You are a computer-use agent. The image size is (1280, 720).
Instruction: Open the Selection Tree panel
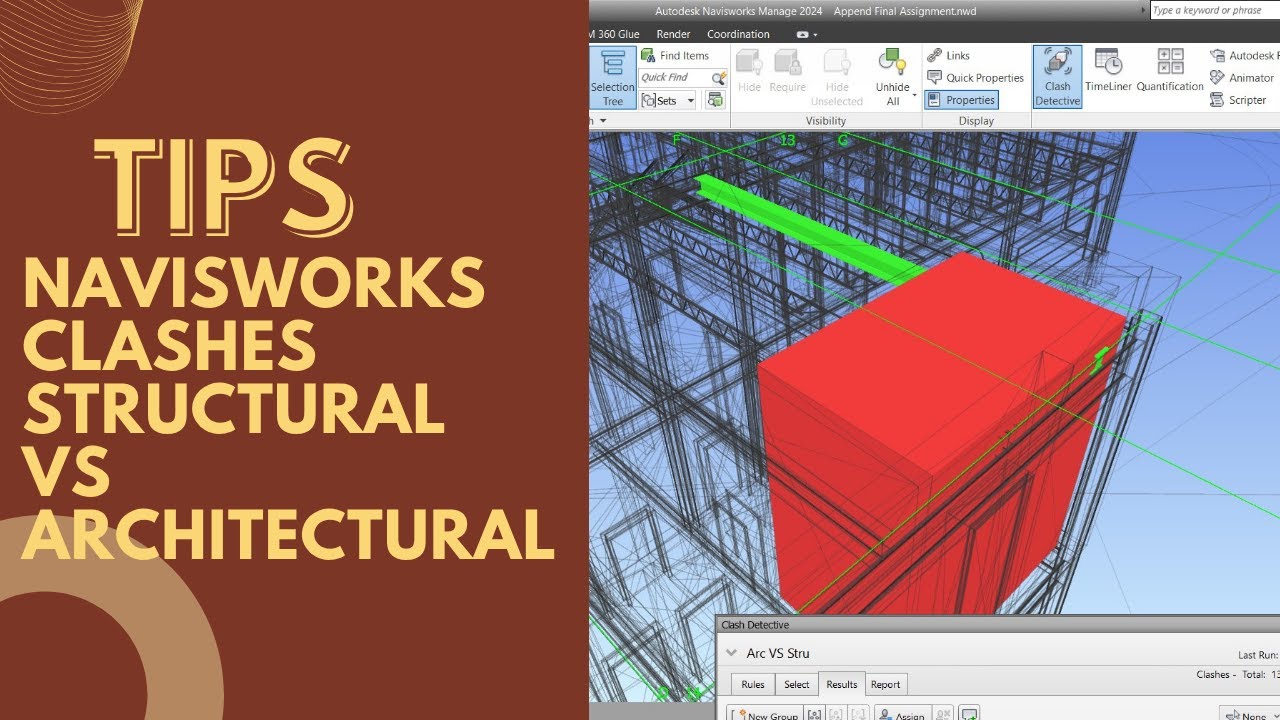612,77
